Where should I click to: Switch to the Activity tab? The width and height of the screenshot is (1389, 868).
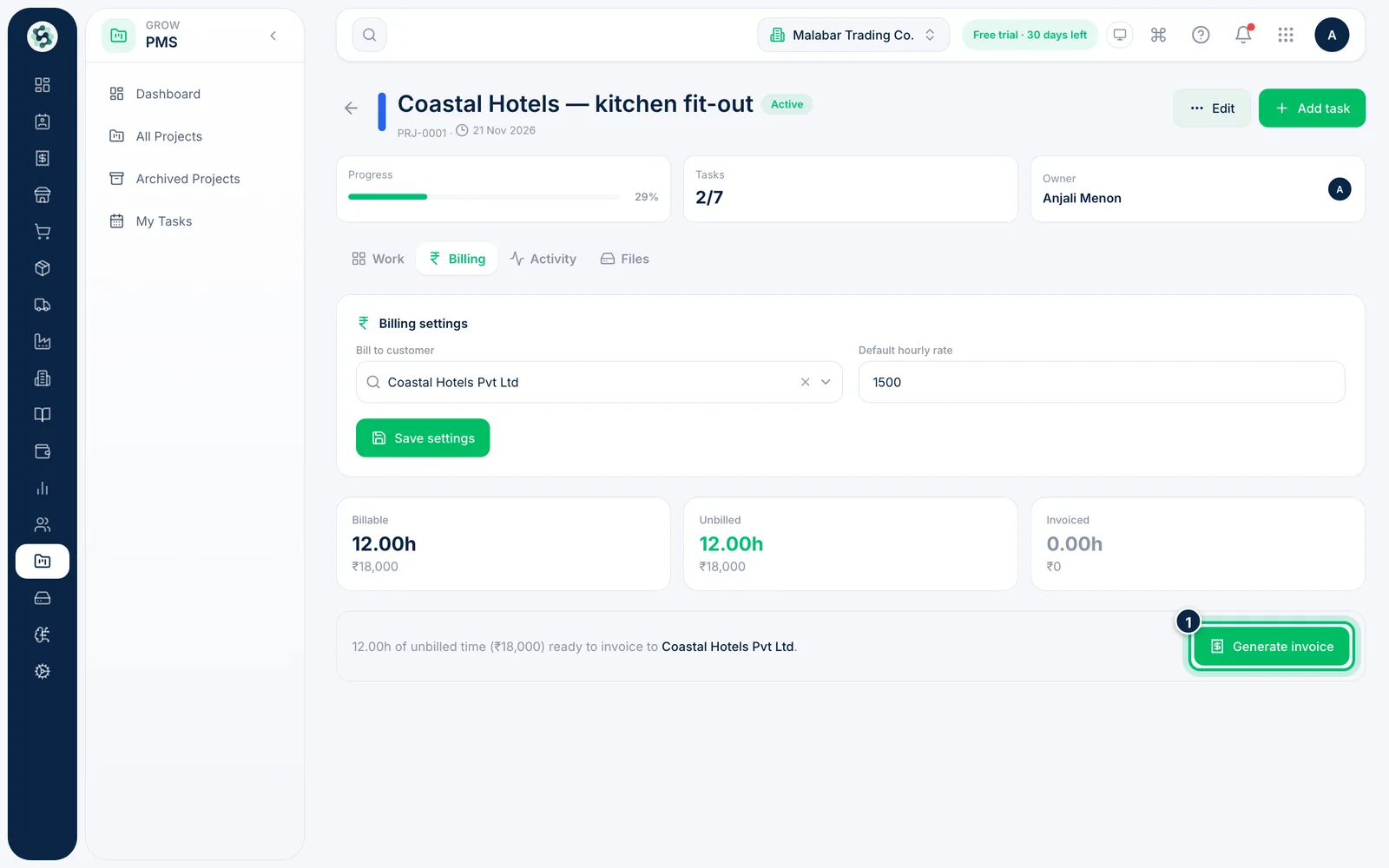click(x=543, y=259)
